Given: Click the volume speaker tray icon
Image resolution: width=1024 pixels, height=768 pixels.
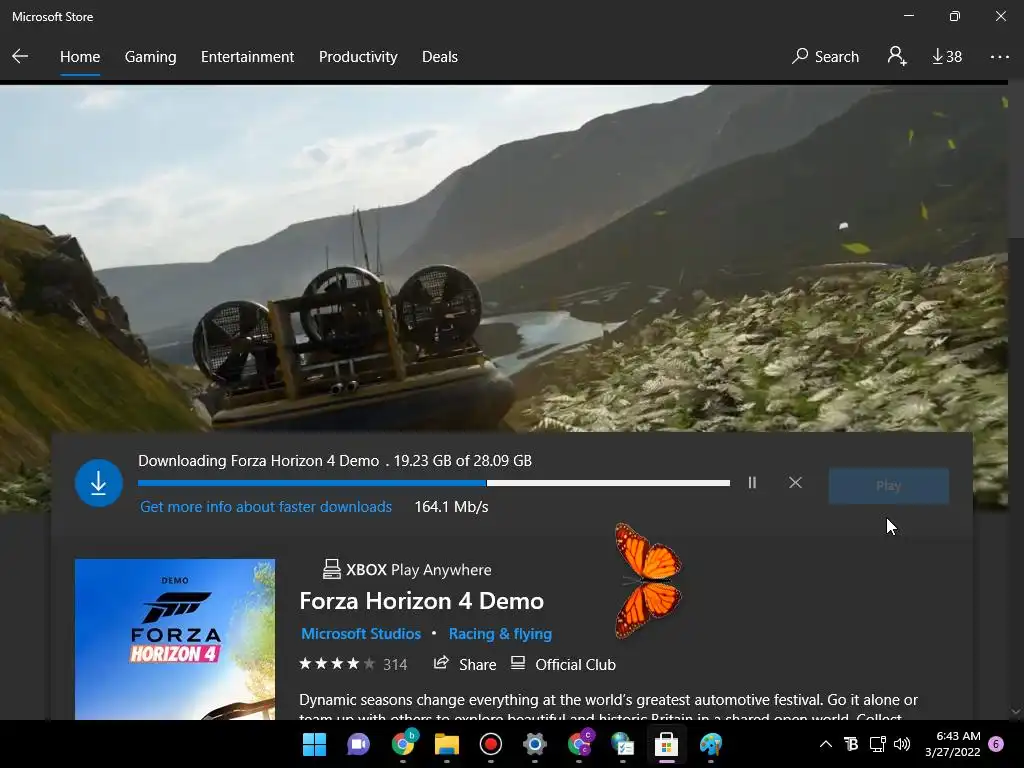Looking at the screenshot, I should (x=902, y=744).
